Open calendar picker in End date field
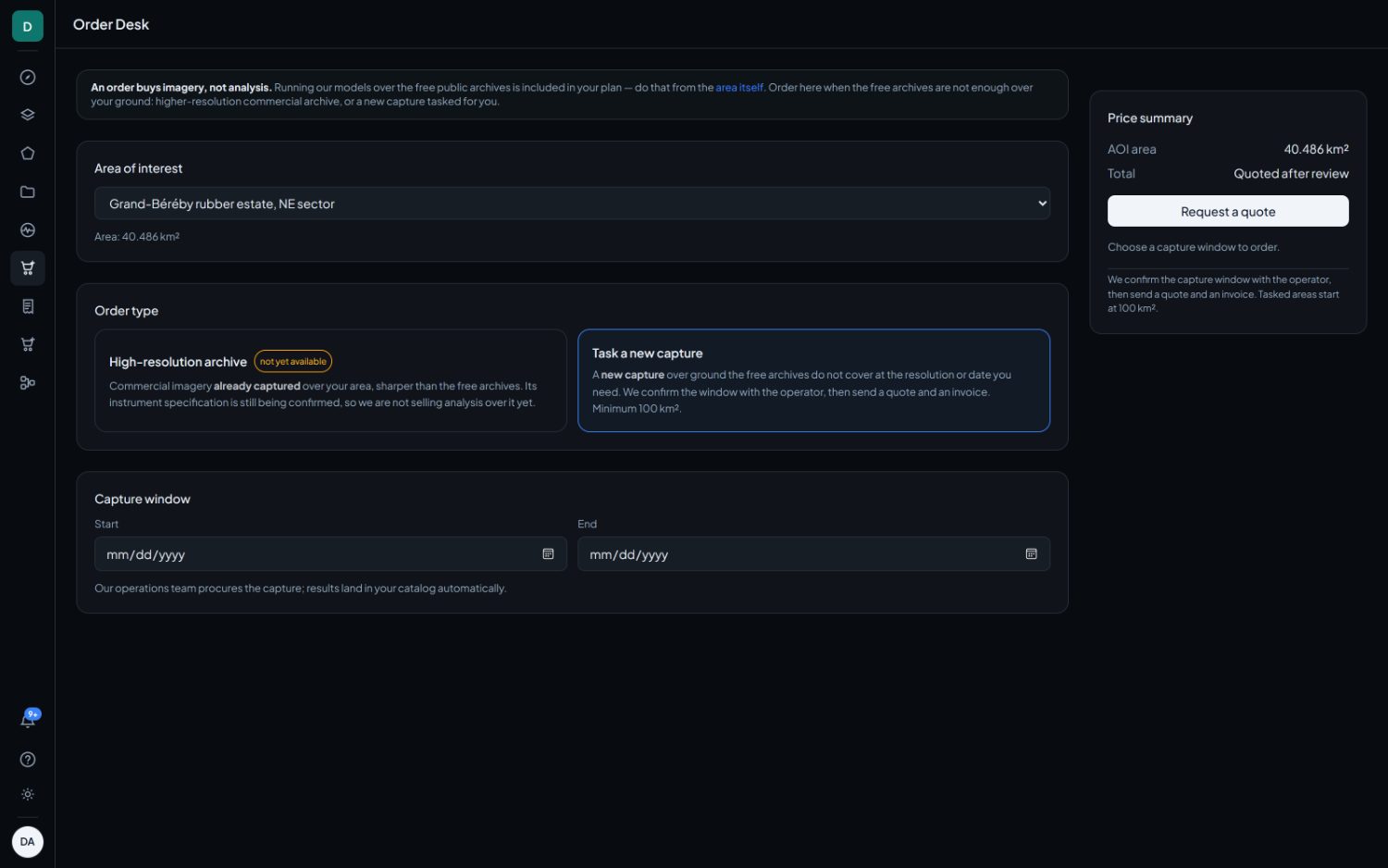The image size is (1388, 868). pyautogui.click(x=1031, y=553)
